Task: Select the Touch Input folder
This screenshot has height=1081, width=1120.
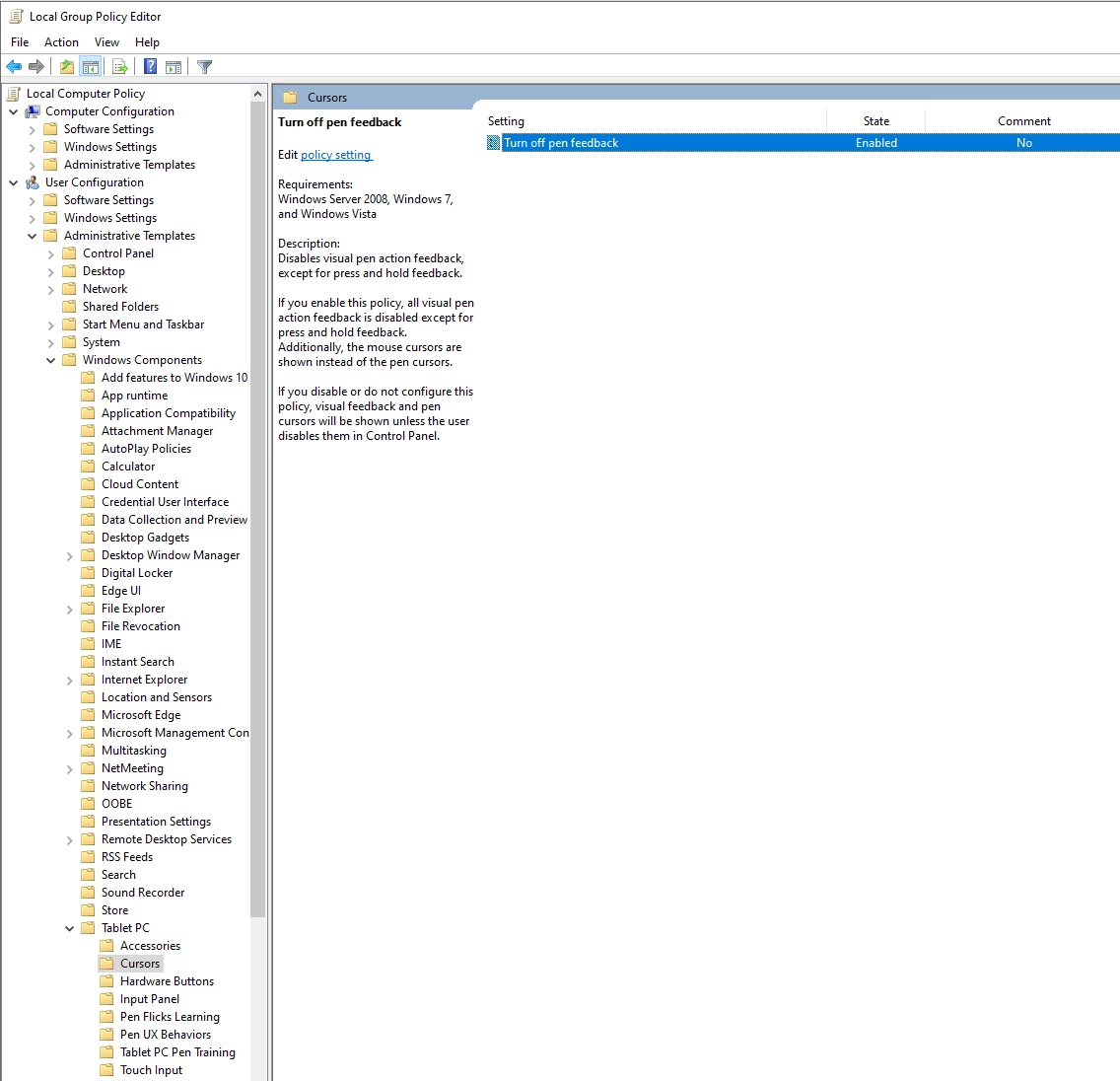Action: coord(151,1069)
